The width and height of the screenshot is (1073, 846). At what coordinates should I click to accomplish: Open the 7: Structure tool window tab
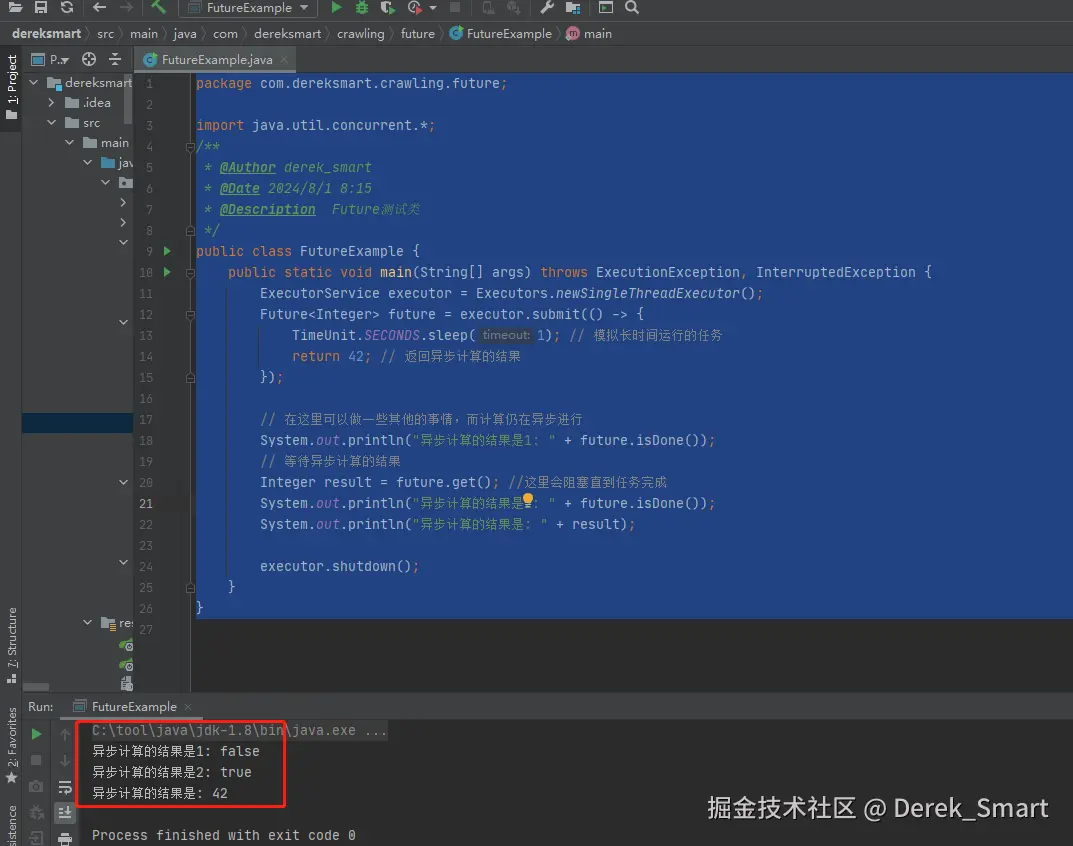tap(12, 645)
